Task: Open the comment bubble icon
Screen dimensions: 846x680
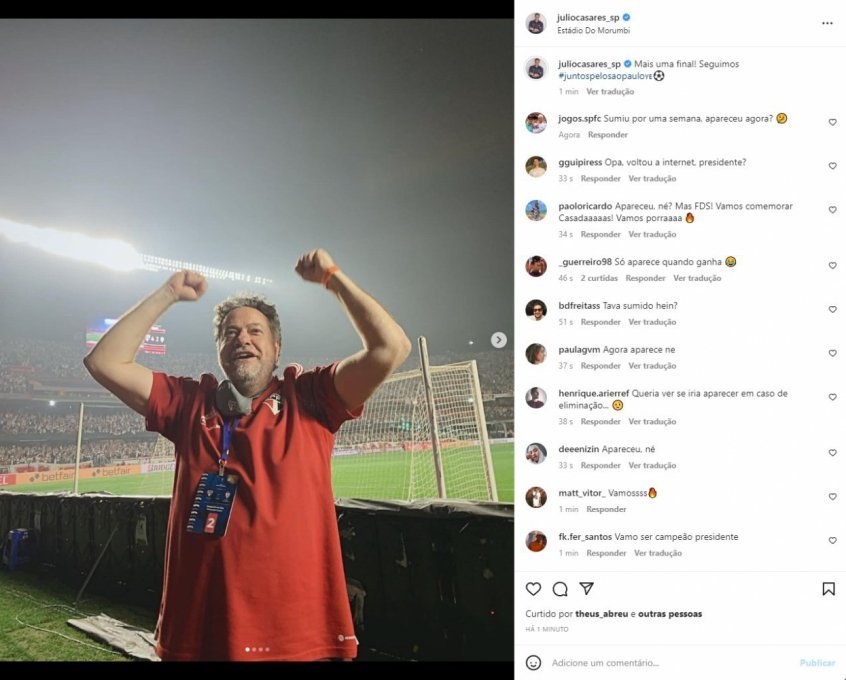Action: [560, 589]
